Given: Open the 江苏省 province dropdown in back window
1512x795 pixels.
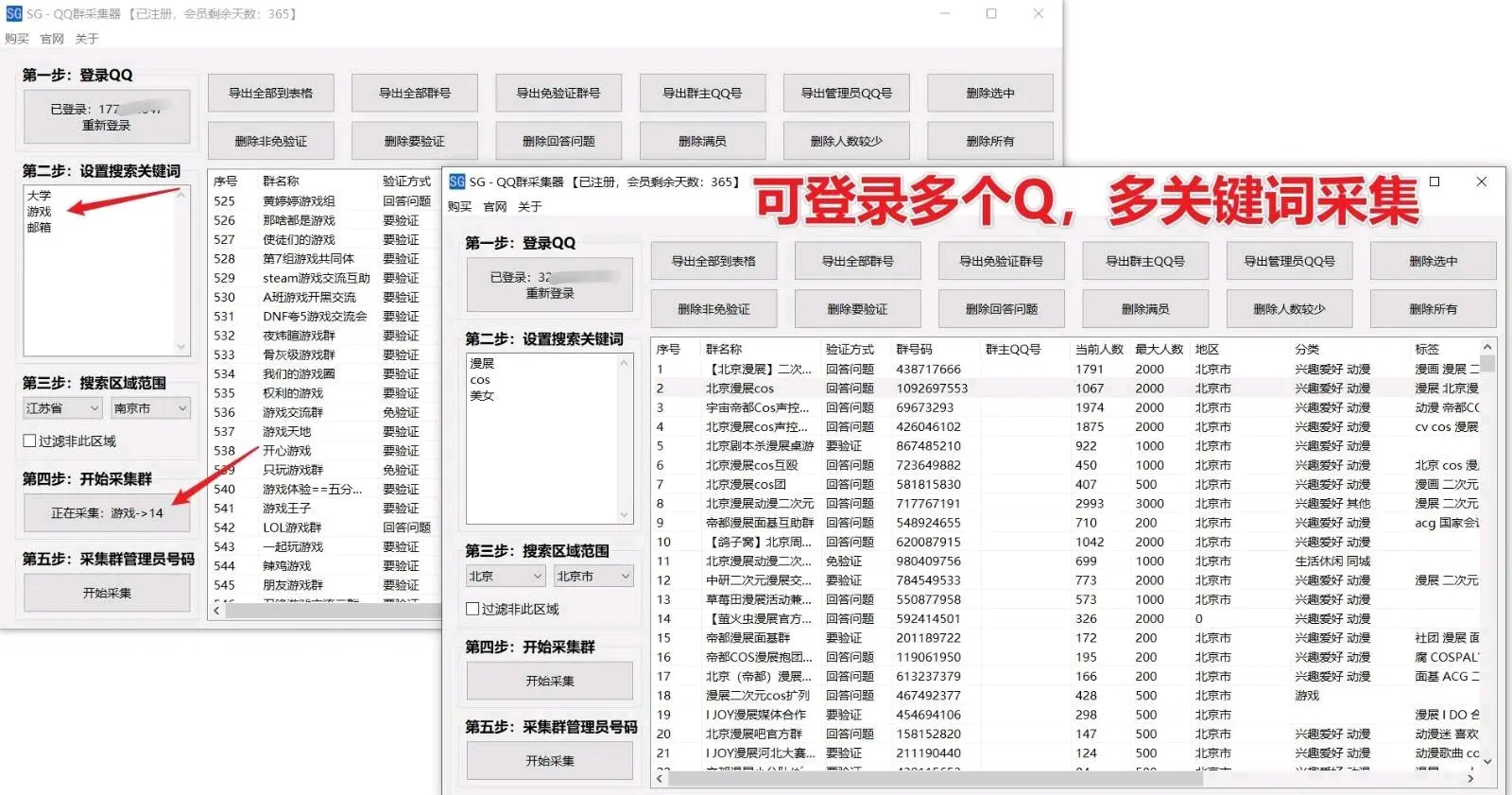Looking at the screenshot, I should (62, 408).
